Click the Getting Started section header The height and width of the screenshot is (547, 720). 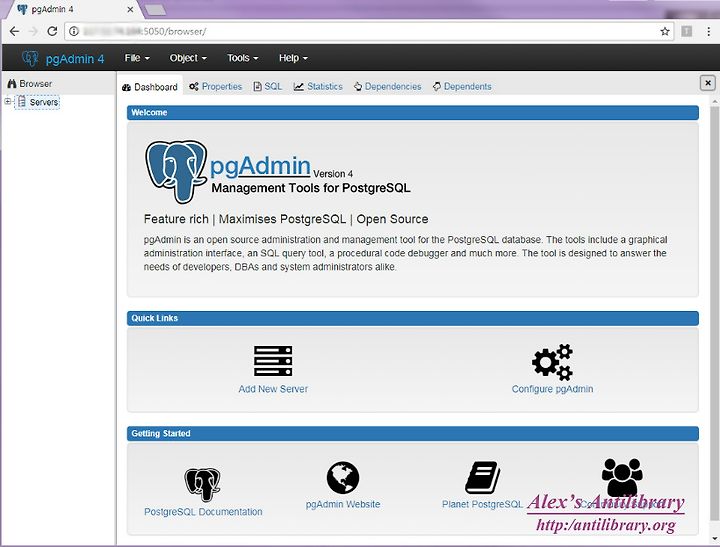(x=413, y=434)
